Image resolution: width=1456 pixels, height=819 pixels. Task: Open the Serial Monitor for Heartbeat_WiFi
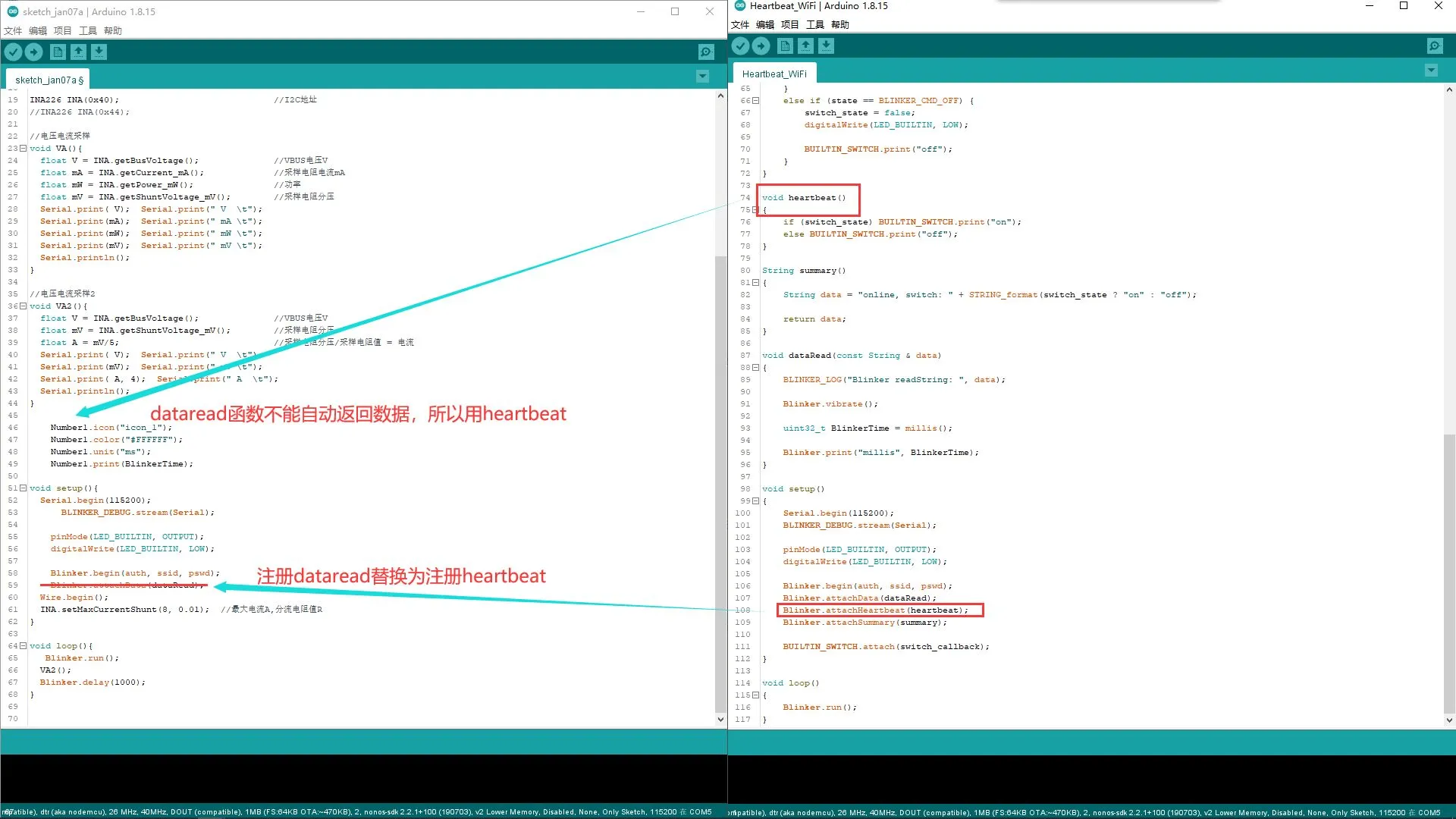click(x=1435, y=46)
